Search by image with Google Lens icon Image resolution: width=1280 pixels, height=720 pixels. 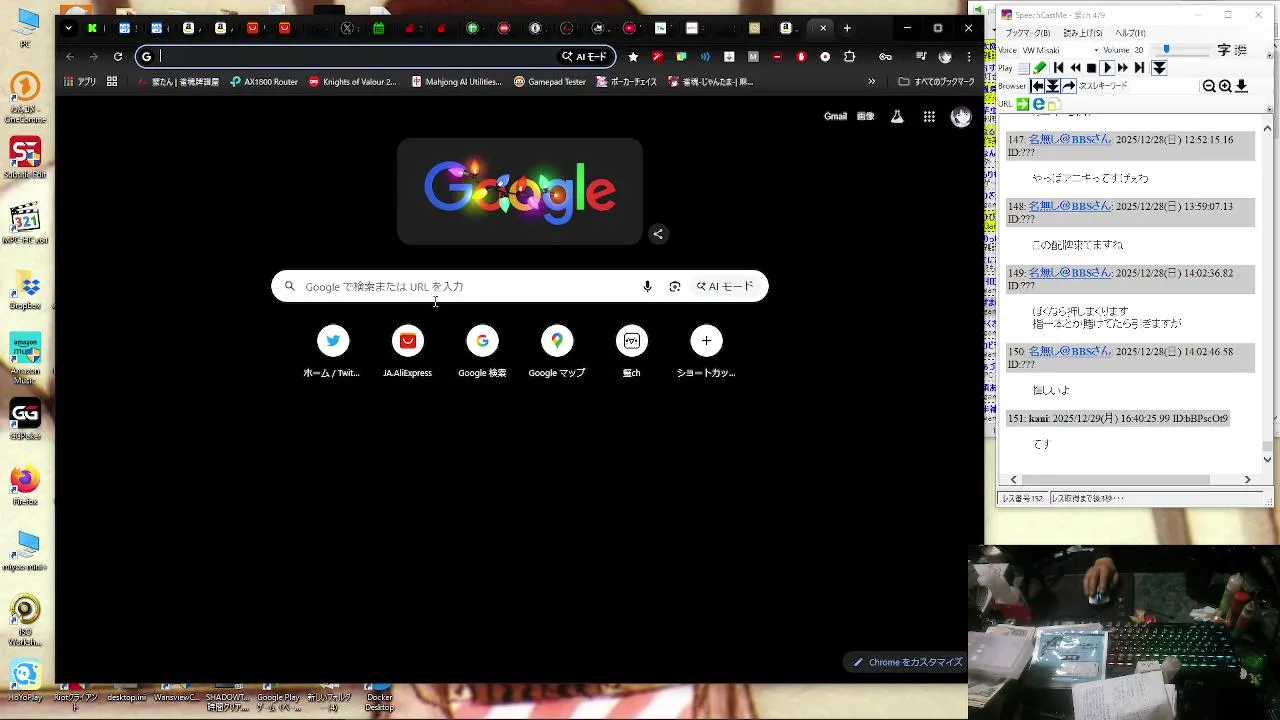675,287
